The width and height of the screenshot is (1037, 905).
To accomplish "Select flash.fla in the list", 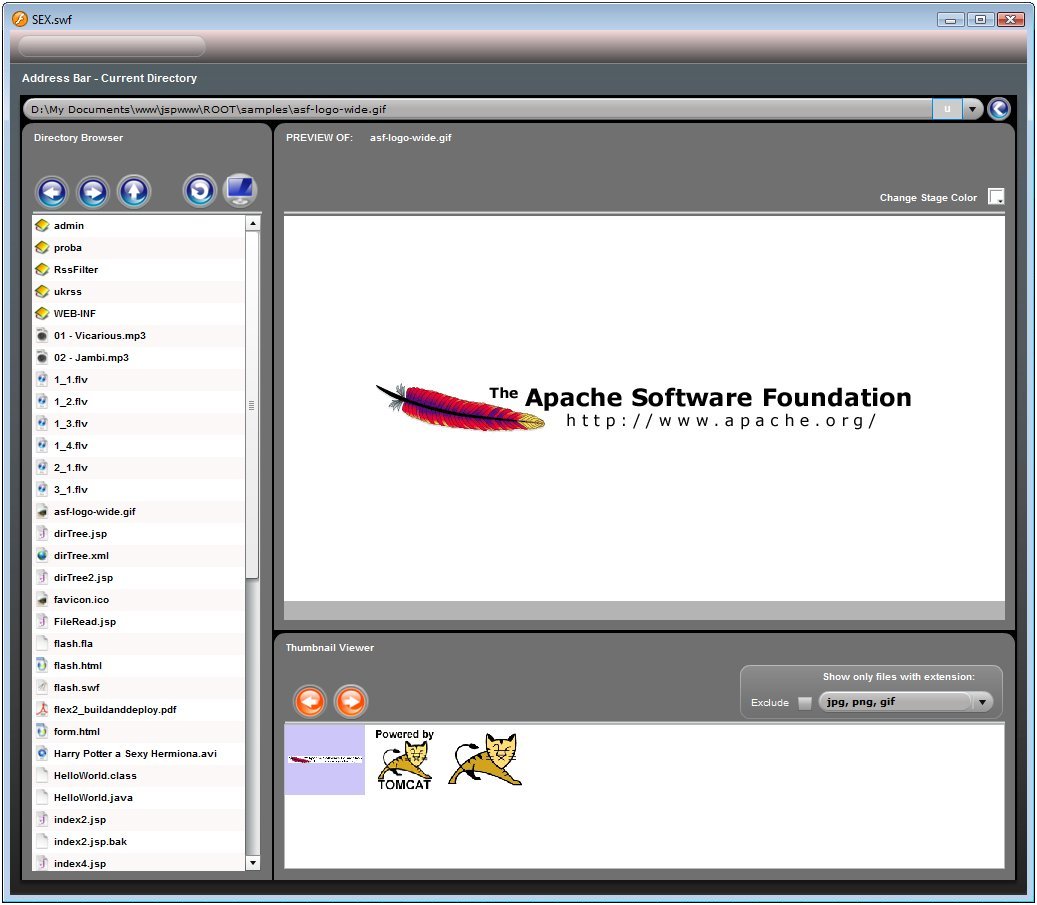I will click(x=138, y=643).
